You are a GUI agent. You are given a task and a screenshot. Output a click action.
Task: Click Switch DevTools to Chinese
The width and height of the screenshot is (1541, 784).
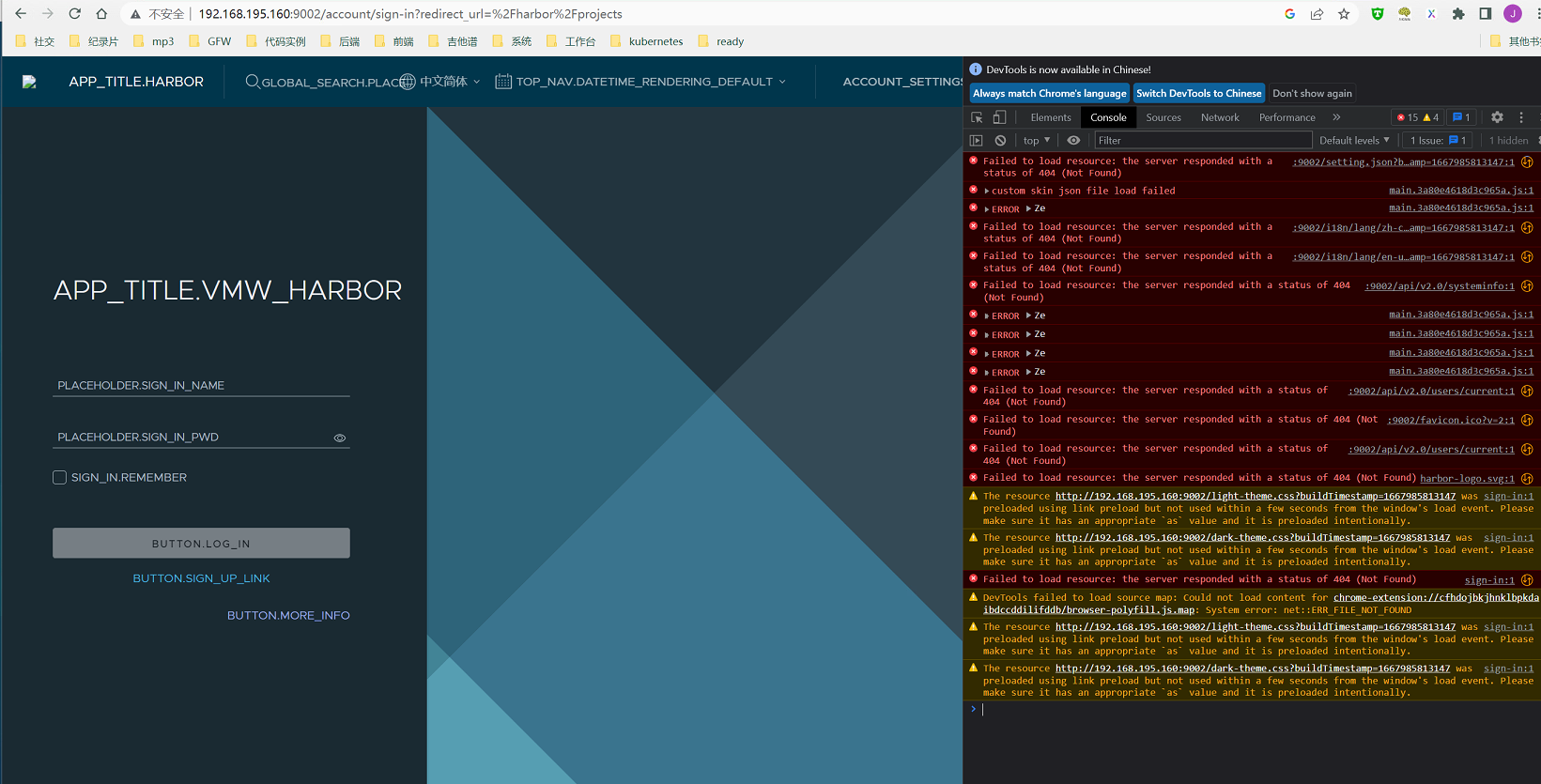click(1198, 93)
